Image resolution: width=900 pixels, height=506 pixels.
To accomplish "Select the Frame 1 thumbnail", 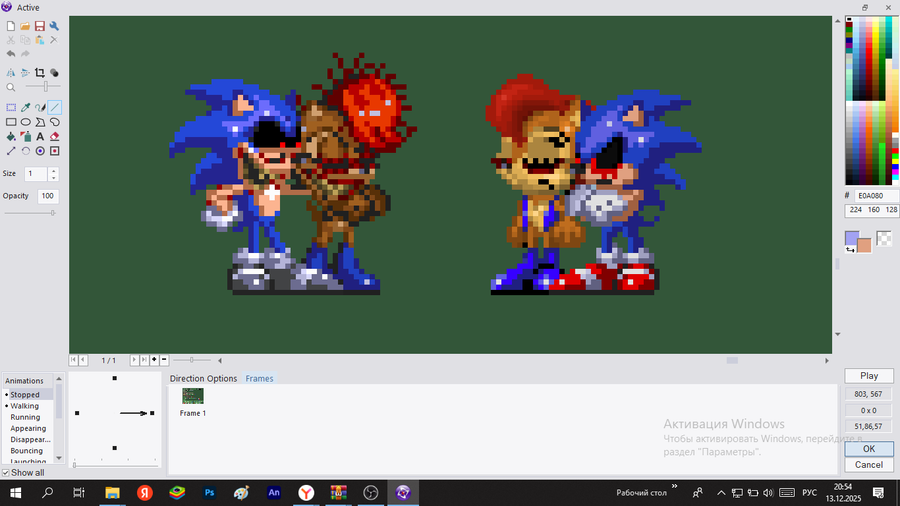I will pyautogui.click(x=193, y=396).
